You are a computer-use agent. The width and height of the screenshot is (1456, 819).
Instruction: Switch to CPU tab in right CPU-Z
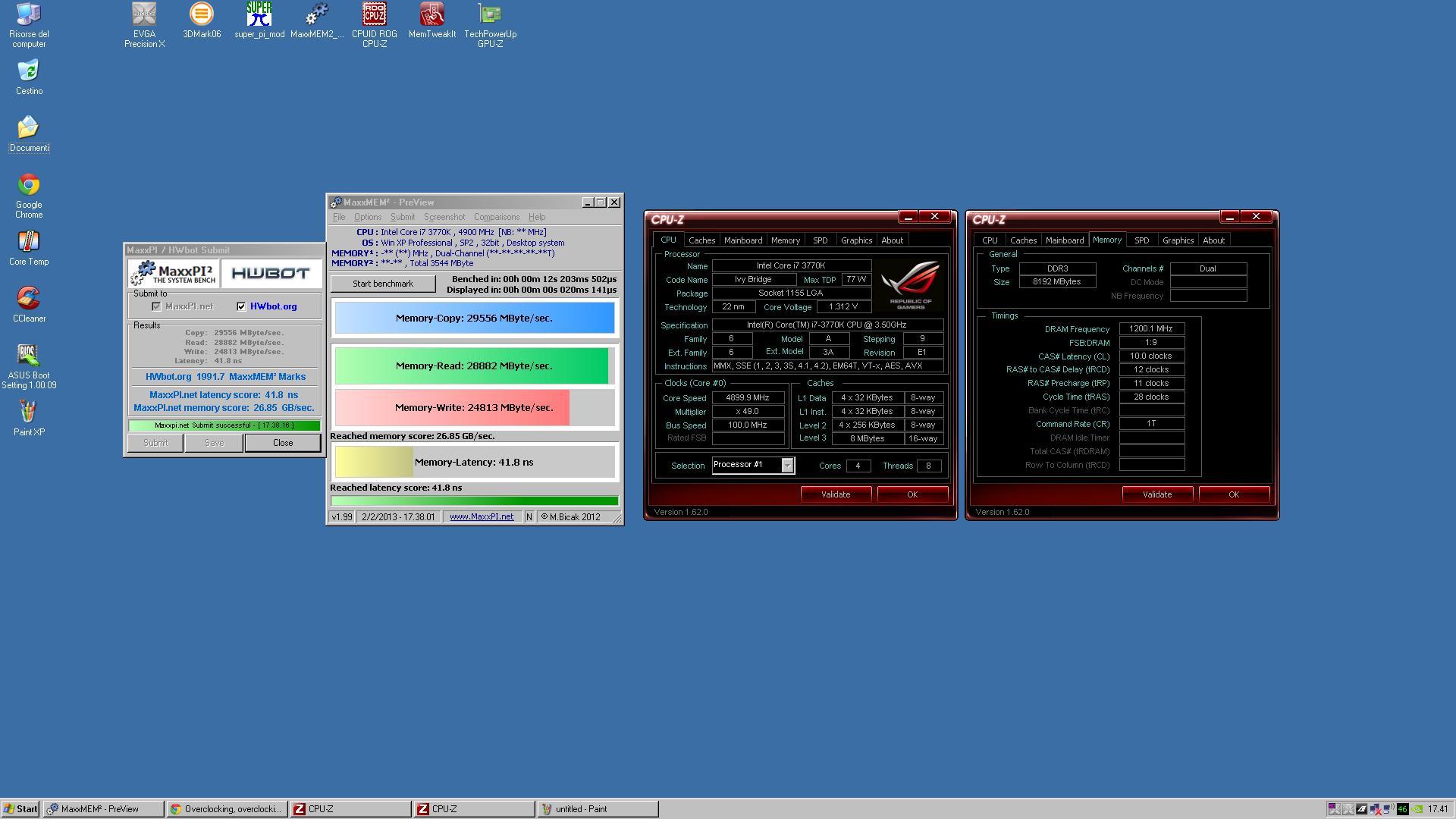tap(990, 240)
